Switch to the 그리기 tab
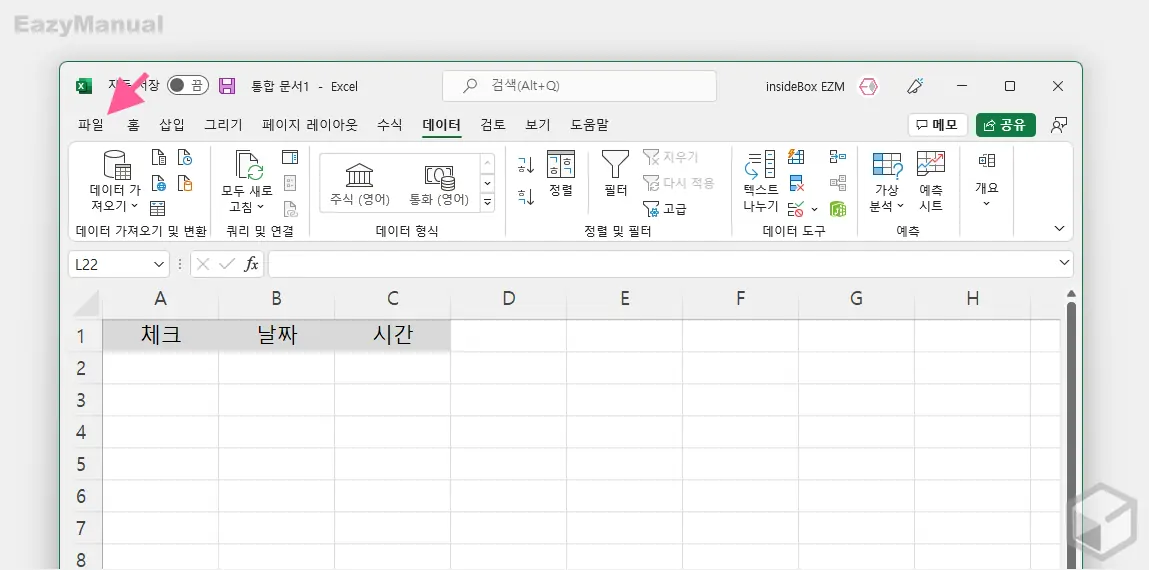 223,125
